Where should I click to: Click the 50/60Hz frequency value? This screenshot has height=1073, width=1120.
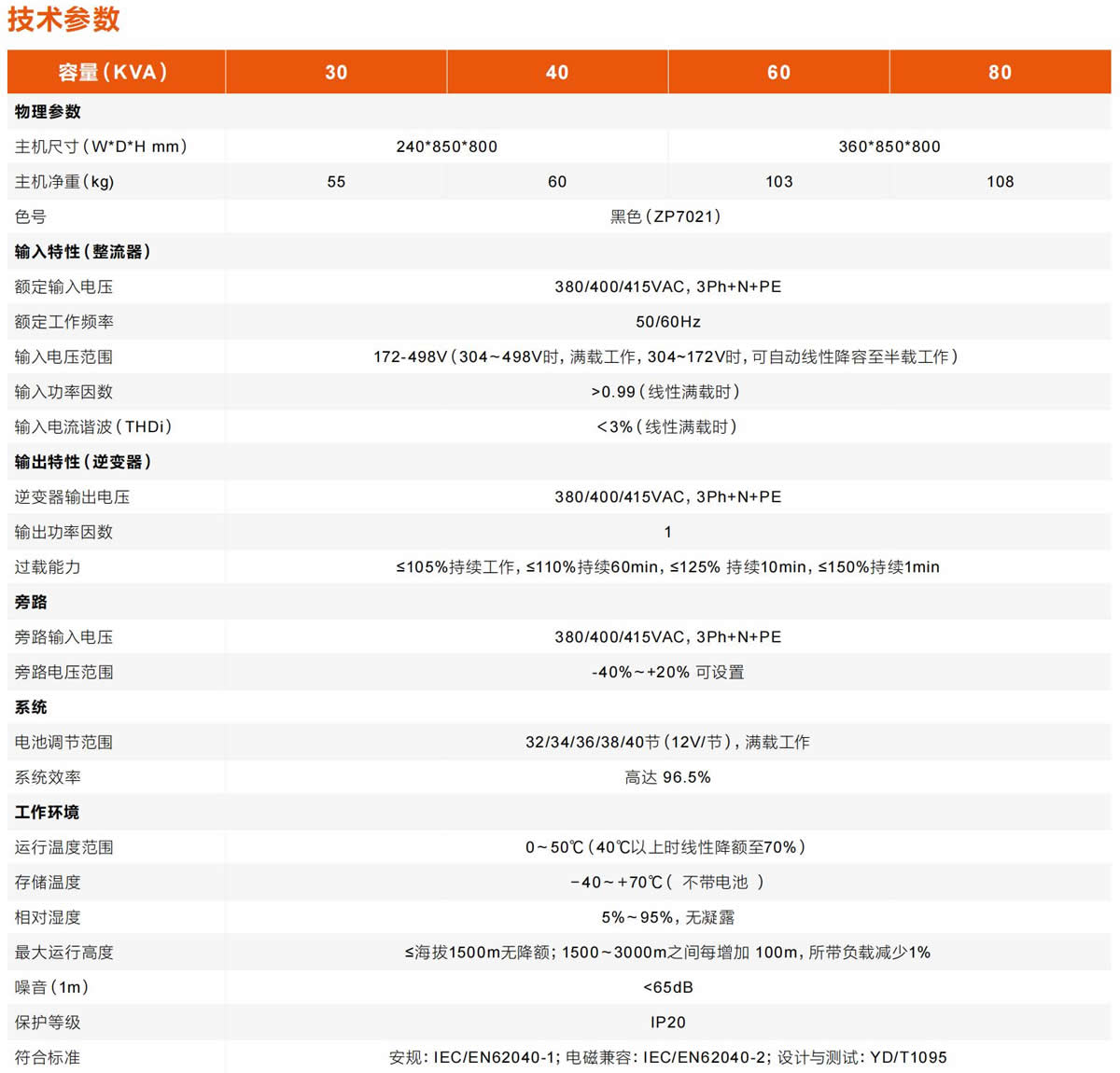click(667, 322)
